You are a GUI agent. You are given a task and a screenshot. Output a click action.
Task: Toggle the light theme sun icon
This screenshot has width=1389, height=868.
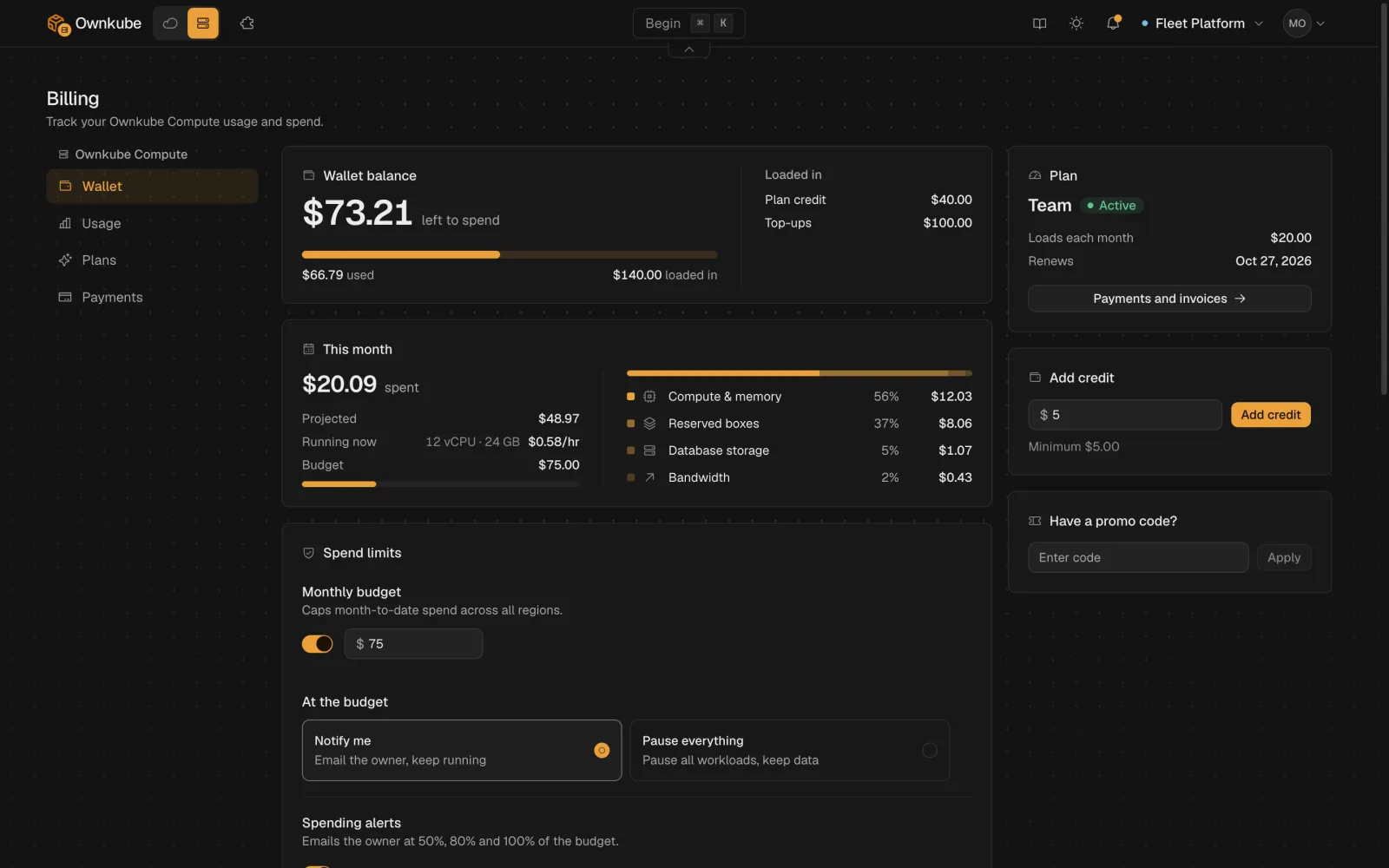tap(1076, 23)
